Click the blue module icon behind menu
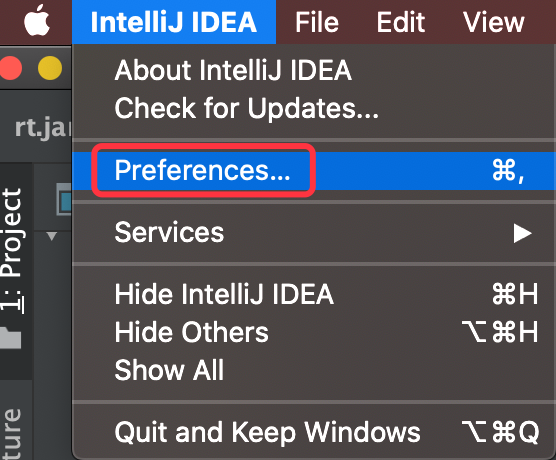Image resolution: width=556 pixels, height=460 pixels. pos(64,199)
